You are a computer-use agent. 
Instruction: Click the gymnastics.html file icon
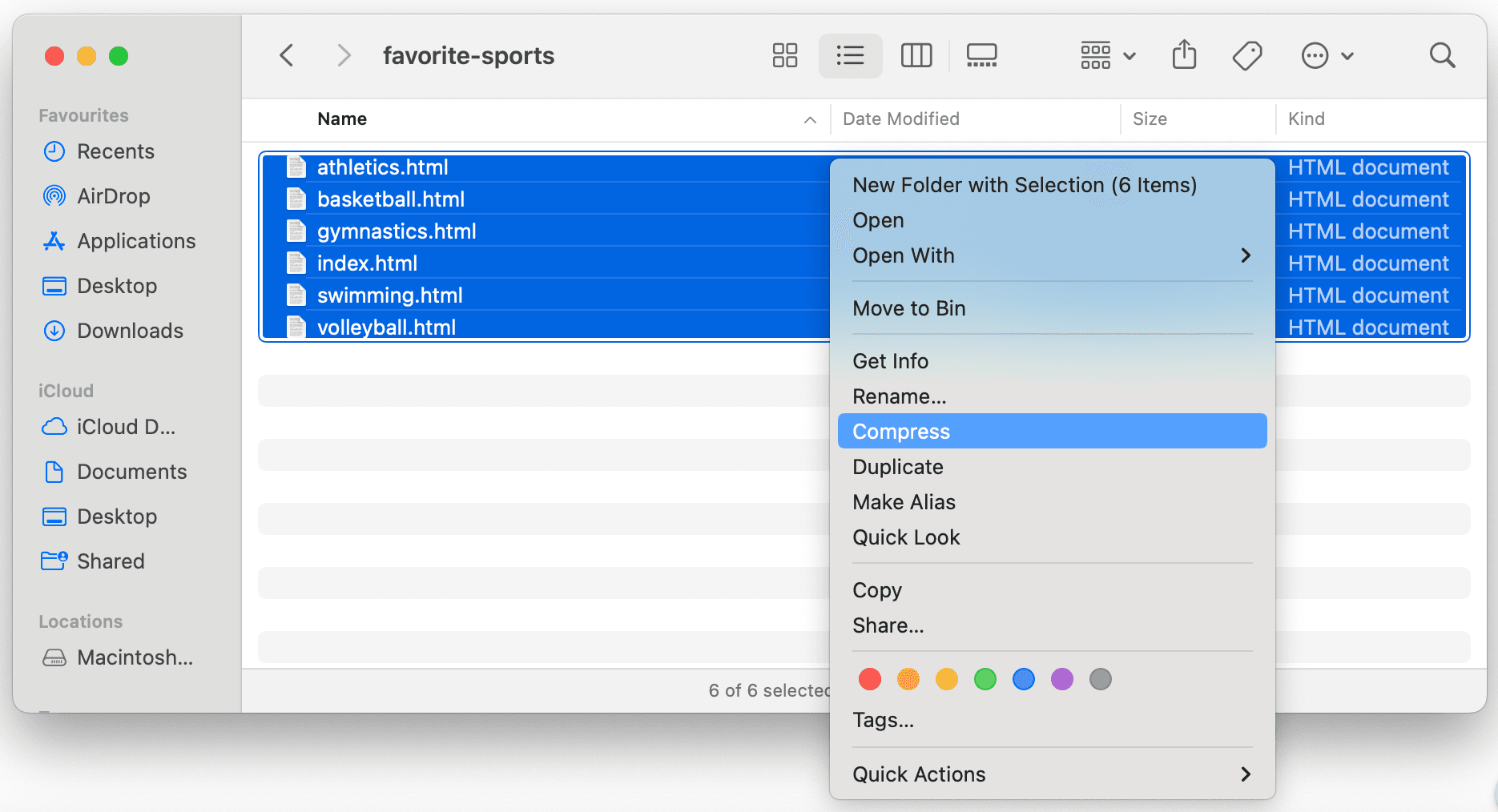296,231
